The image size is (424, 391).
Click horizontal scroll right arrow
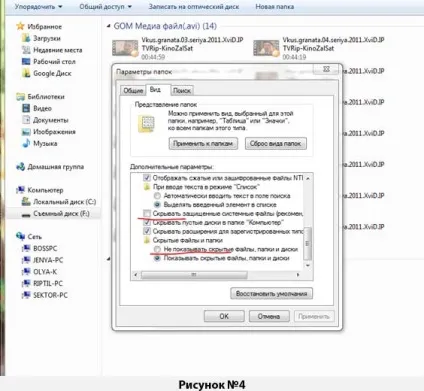coord(298,275)
